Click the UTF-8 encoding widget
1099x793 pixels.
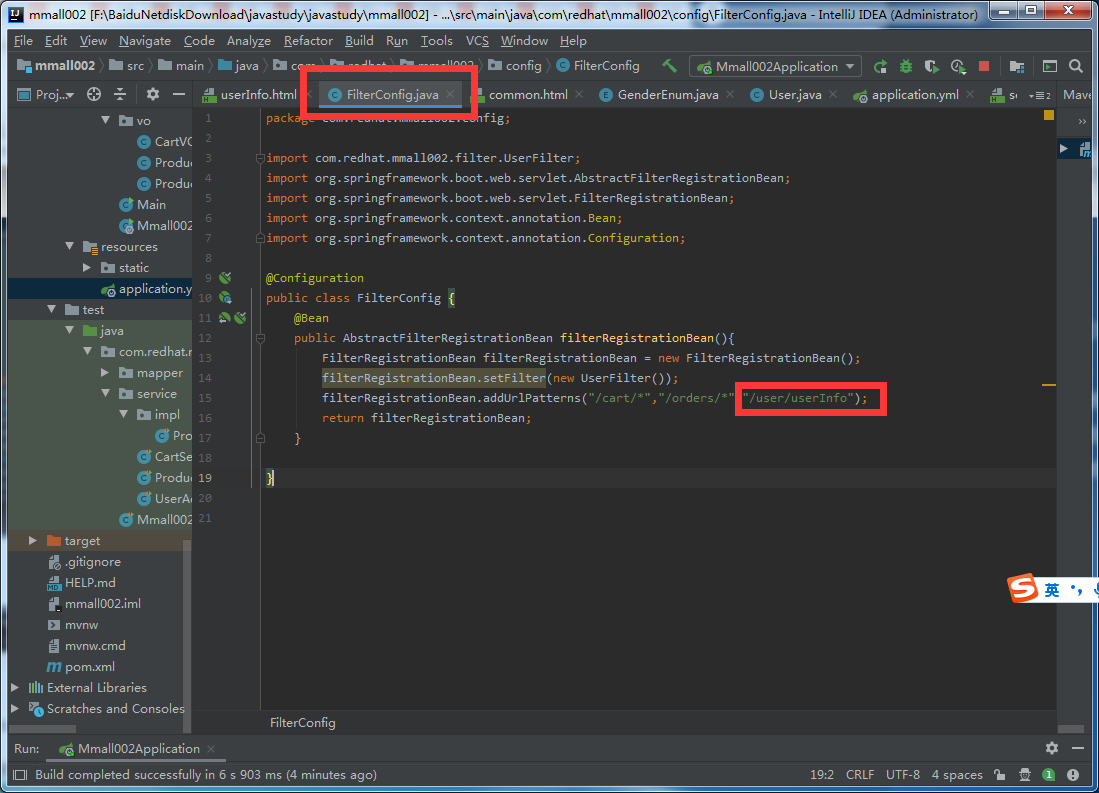[x=903, y=775]
